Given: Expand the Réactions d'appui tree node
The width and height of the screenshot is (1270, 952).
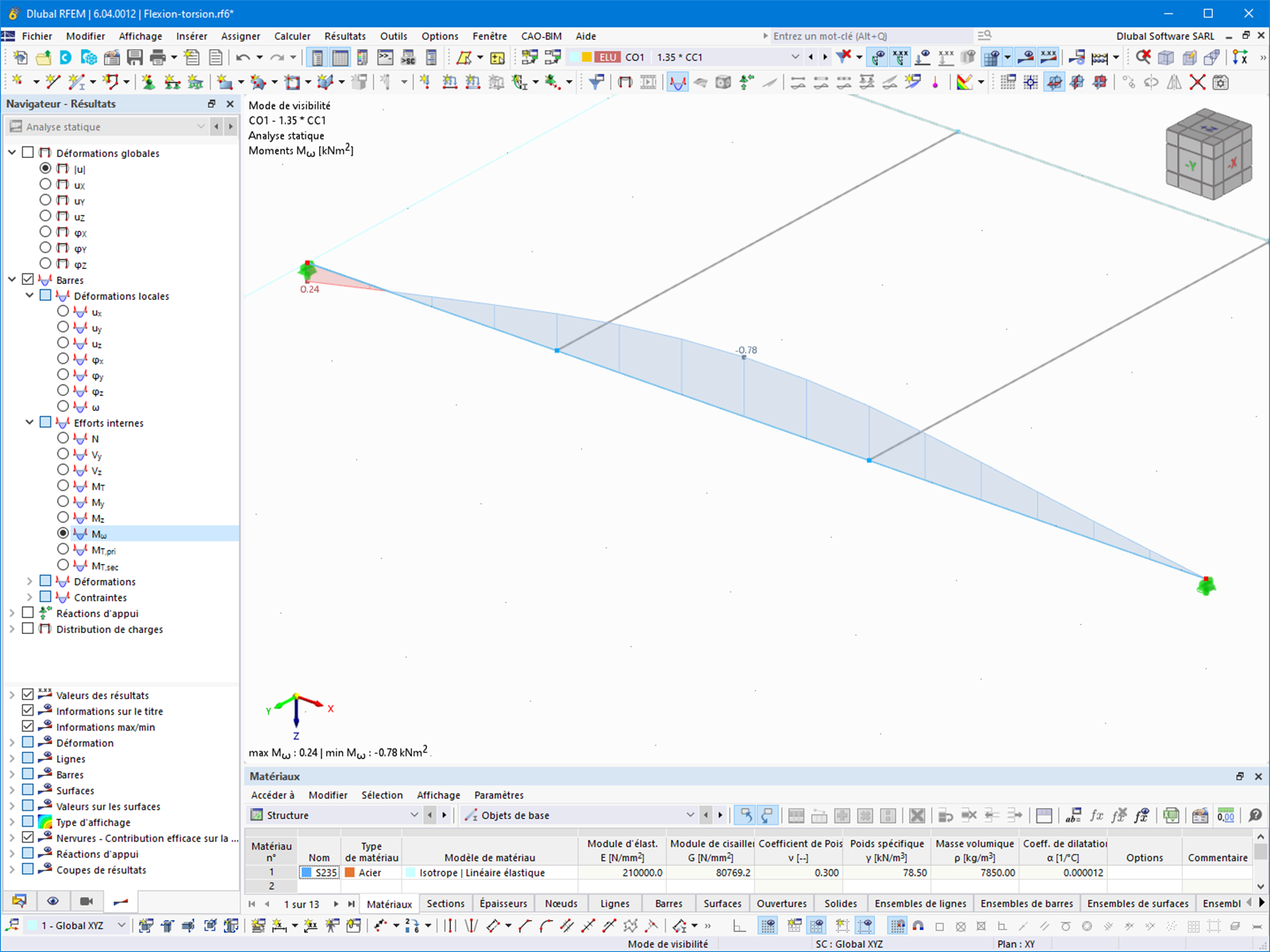Looking at the screenshot, I should pos(12,613).
